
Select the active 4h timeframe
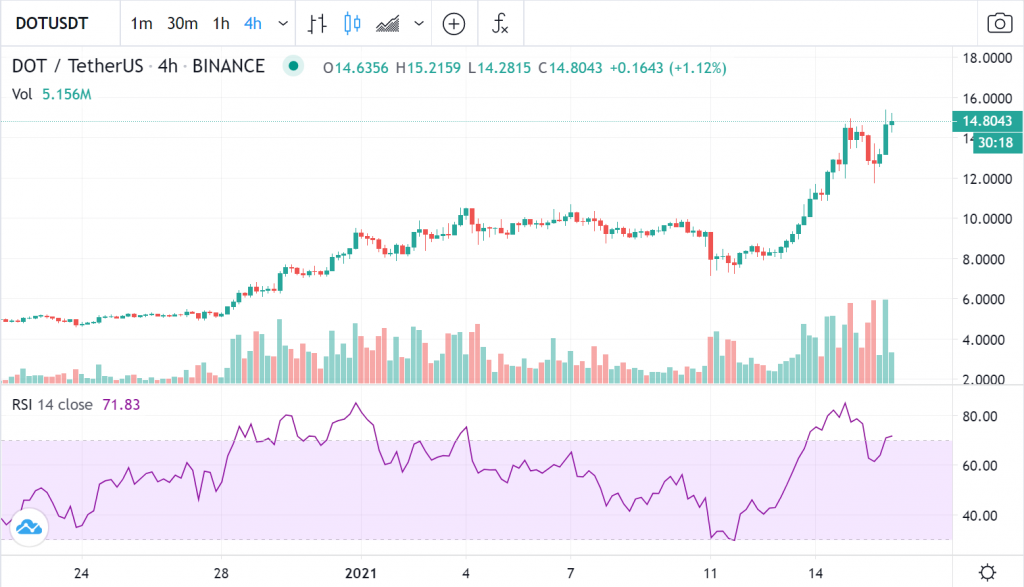coord(255,23)
